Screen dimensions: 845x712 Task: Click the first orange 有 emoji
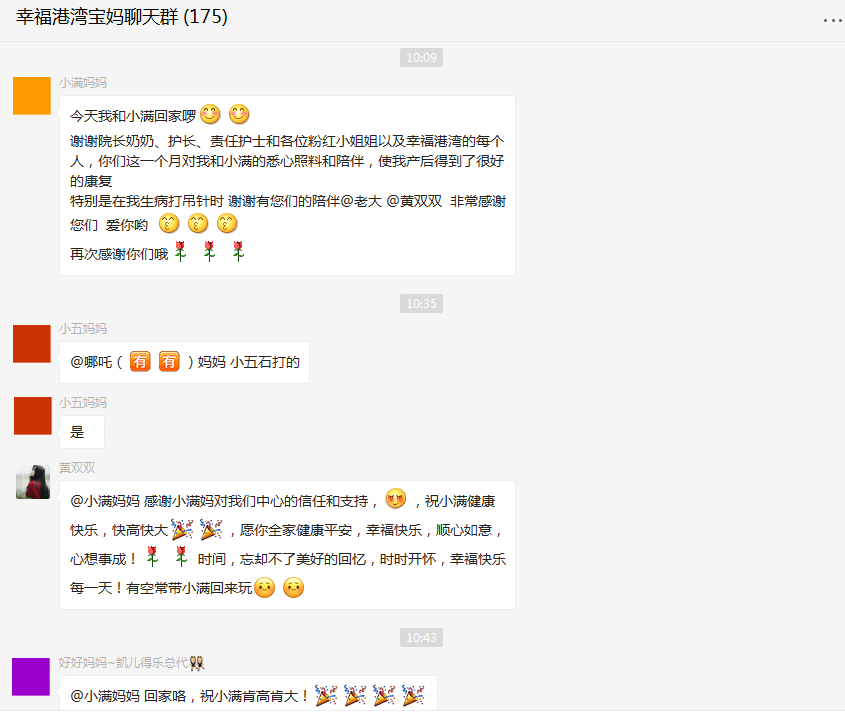(140, 361)
